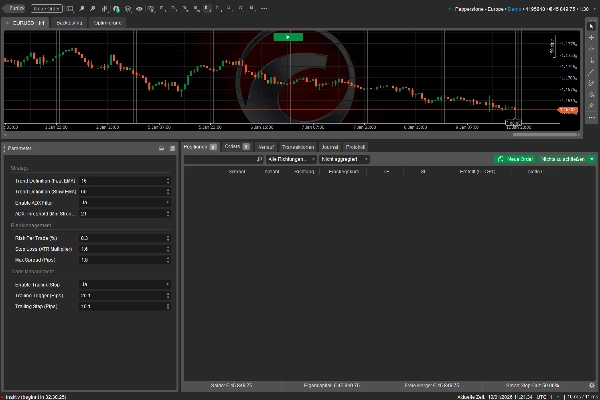Image resolution: width=600 pixels, height=400 pixels.
Task: Adjust the Trailing Stop (Pips) stepper
Action: pos(168,306)
